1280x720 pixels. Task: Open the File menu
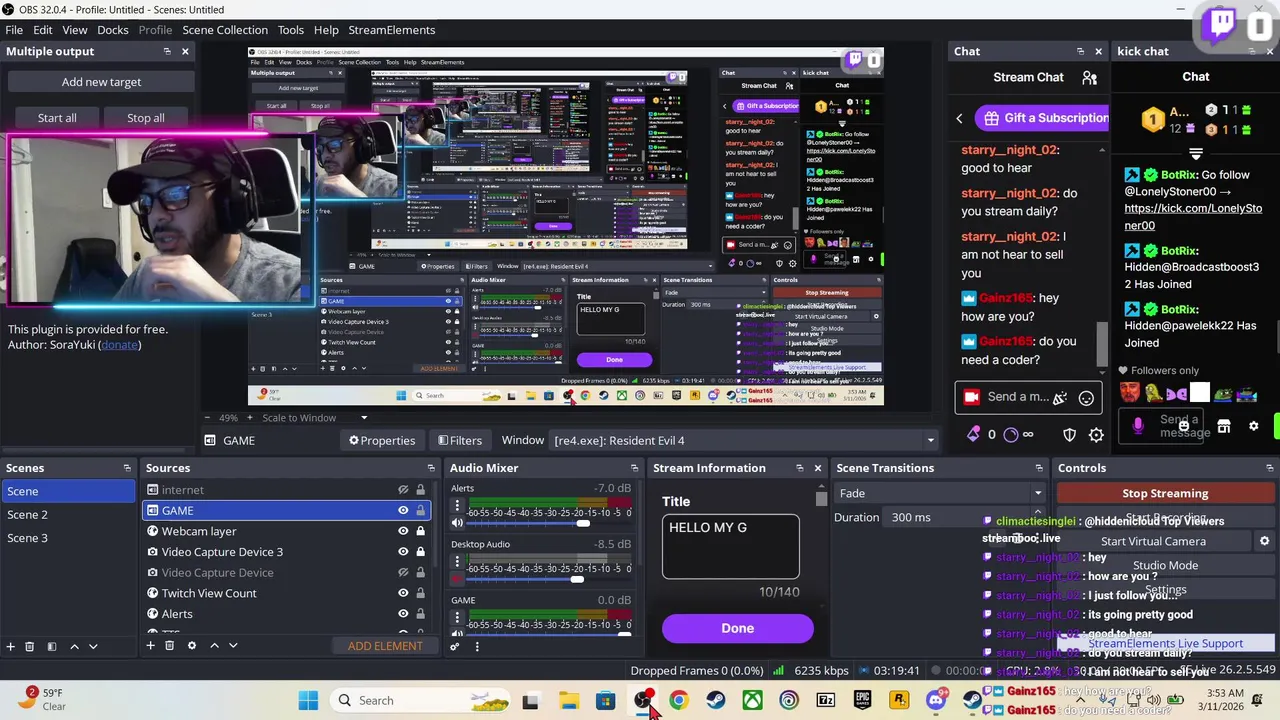click(14, 30)
